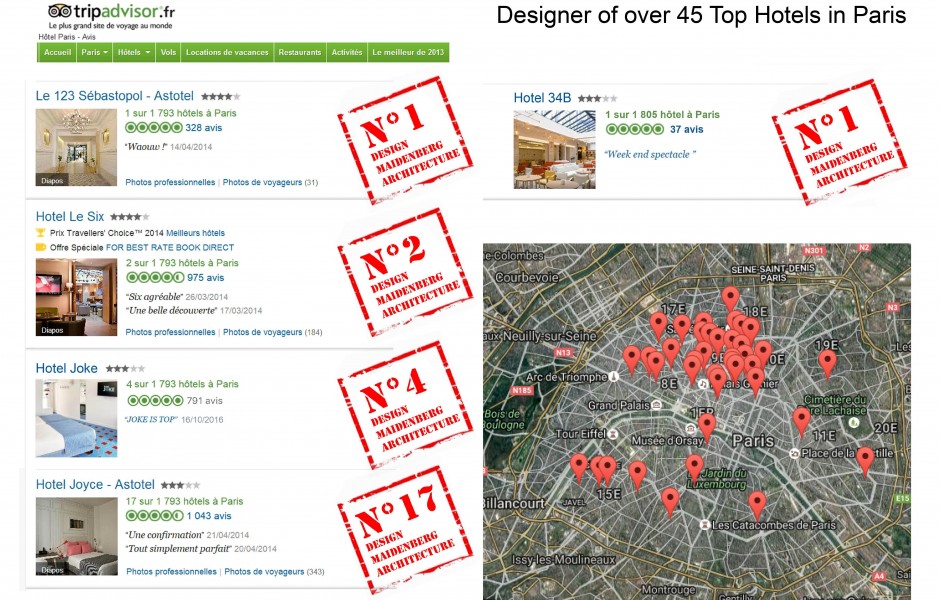
Task: Open Photos de voyageurs (31) link
Action: click(270, 182)
